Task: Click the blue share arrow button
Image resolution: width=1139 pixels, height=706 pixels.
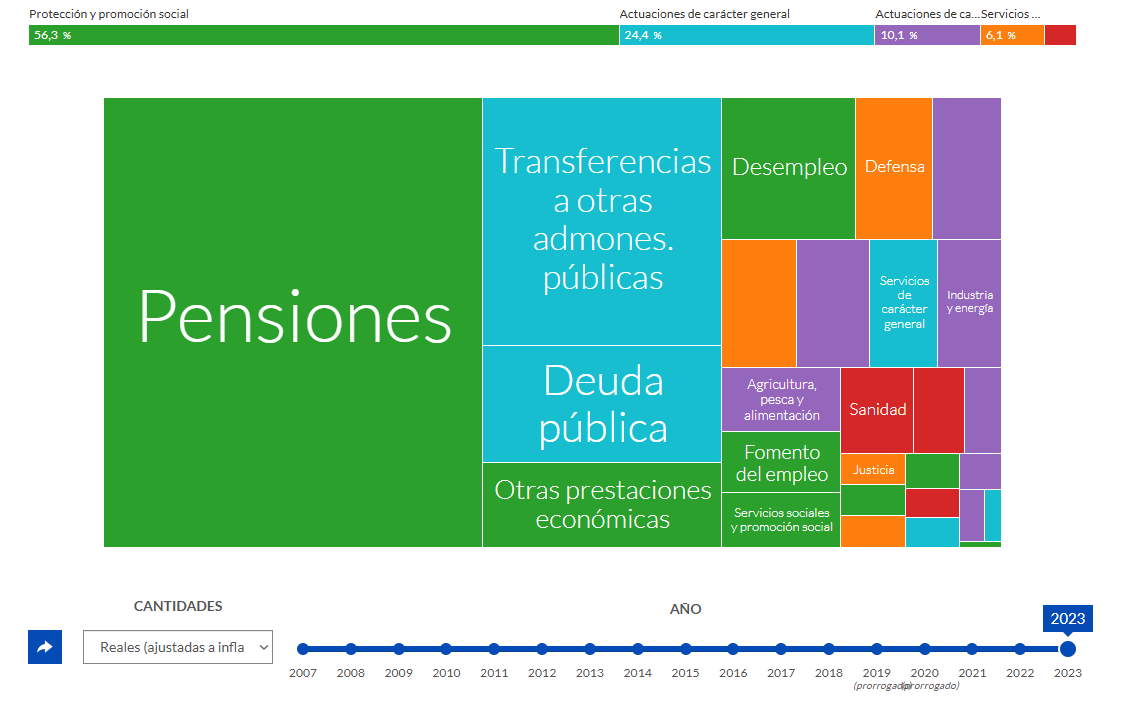Action: pyautogui.click(x=45, y=647)
